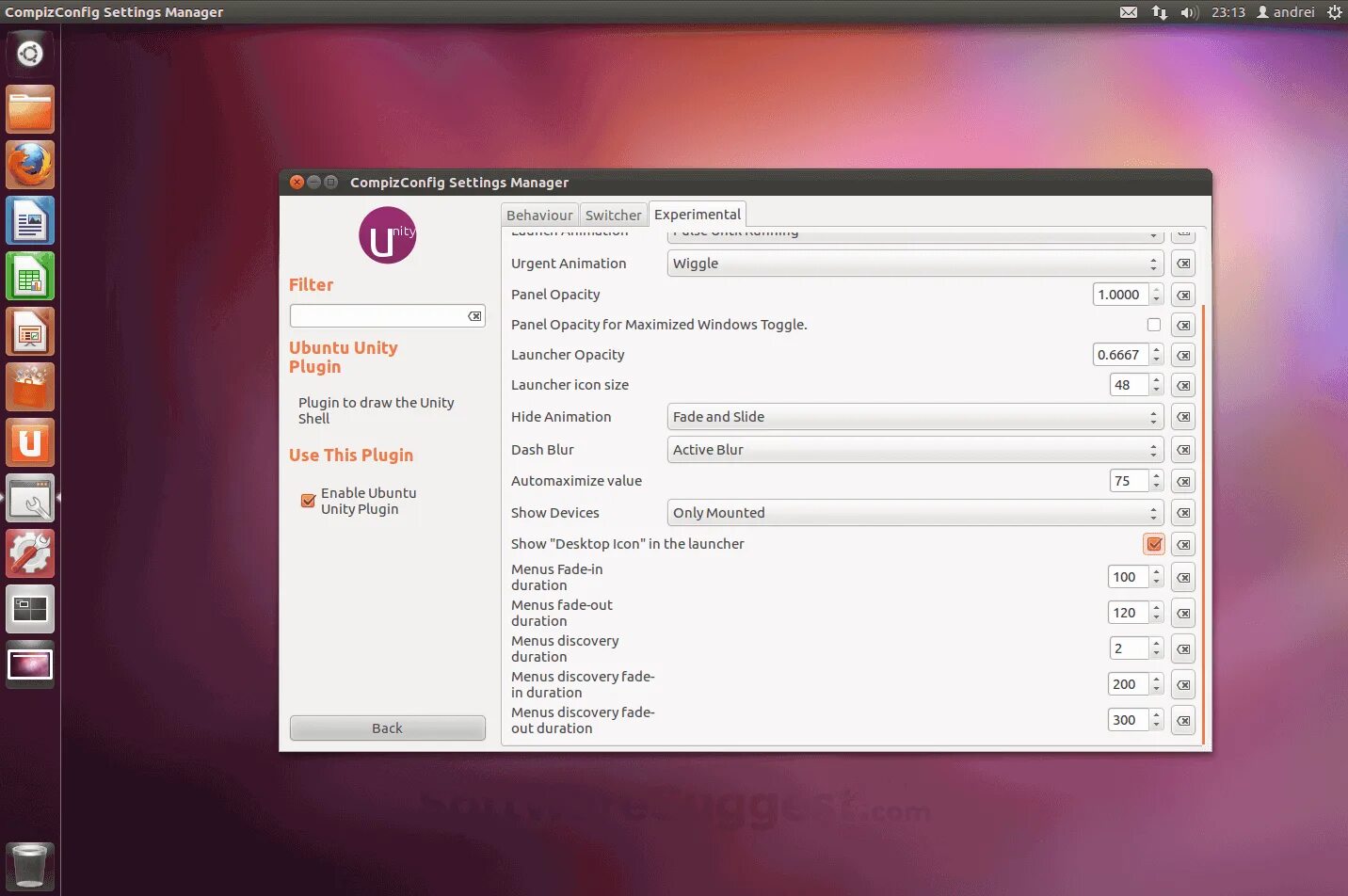Screen dimensions: 1348x896
Task: Reset Show Desktop Icon setting to default
Action: 1183,544
